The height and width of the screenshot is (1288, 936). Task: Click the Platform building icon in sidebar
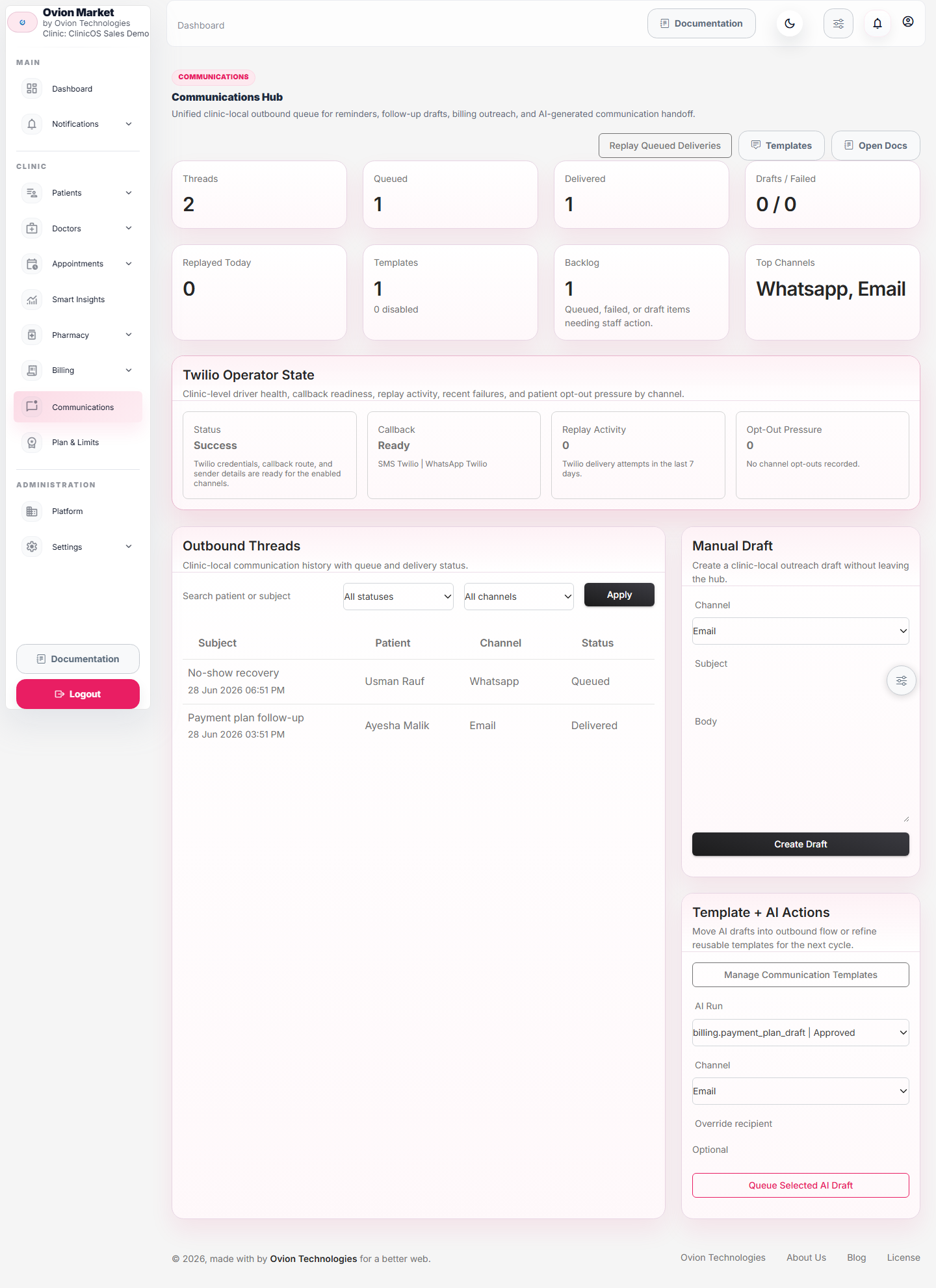pos(32,511)
